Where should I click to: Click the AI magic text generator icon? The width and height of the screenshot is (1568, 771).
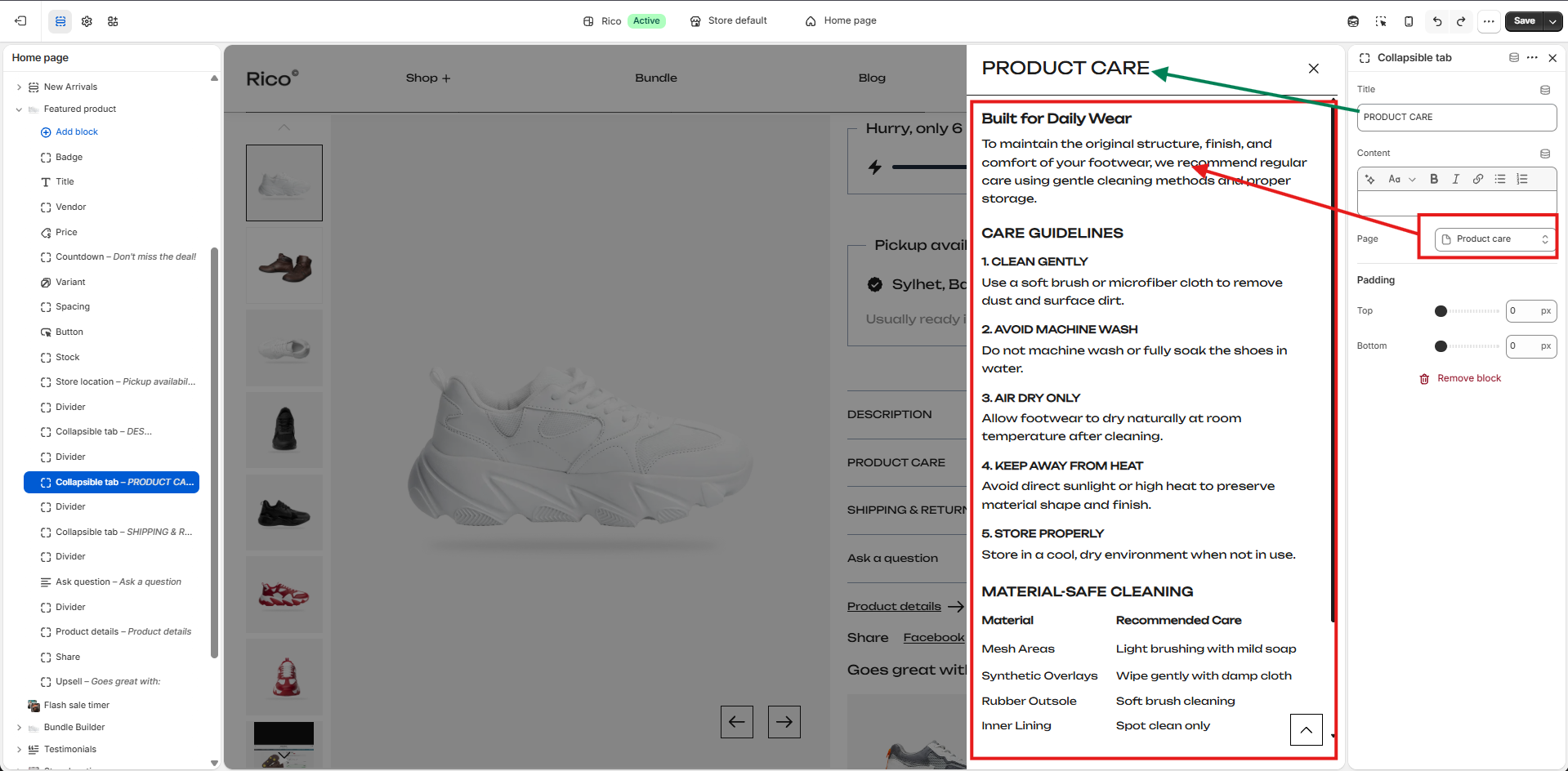[1370, 179]
